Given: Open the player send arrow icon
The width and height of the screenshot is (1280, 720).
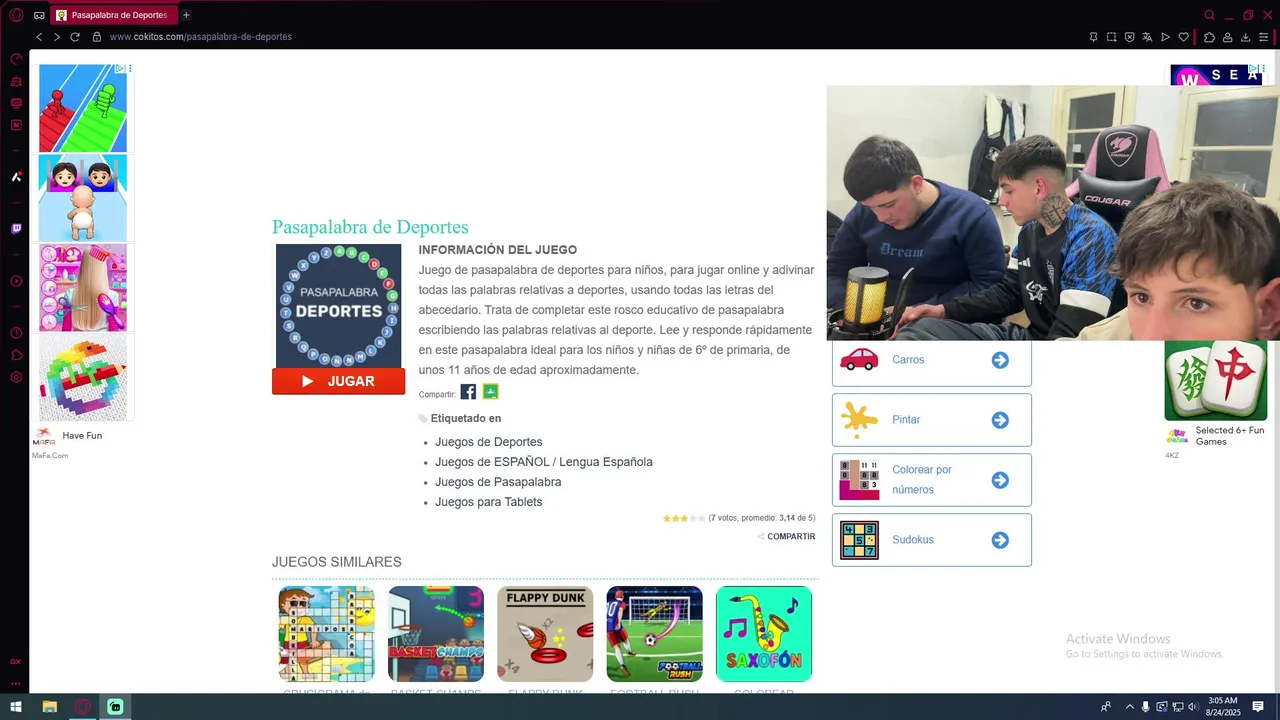Looking at the screenshot, I should pos(1165,37).
